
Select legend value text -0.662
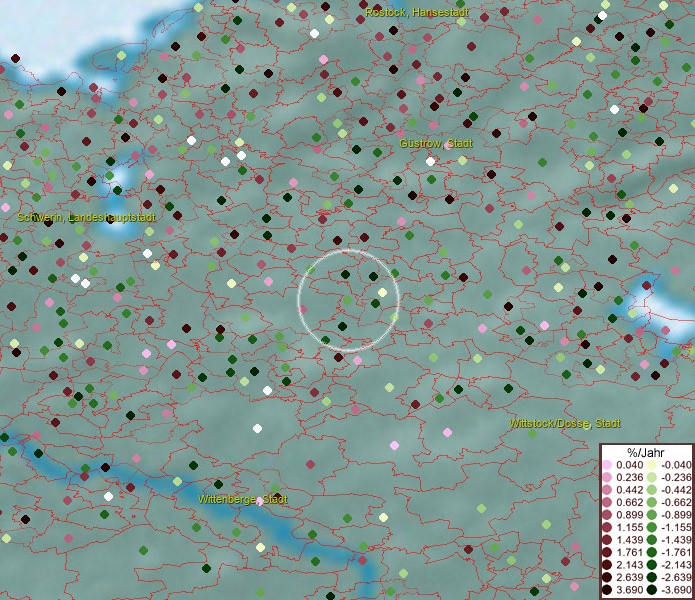click(676, 503)
